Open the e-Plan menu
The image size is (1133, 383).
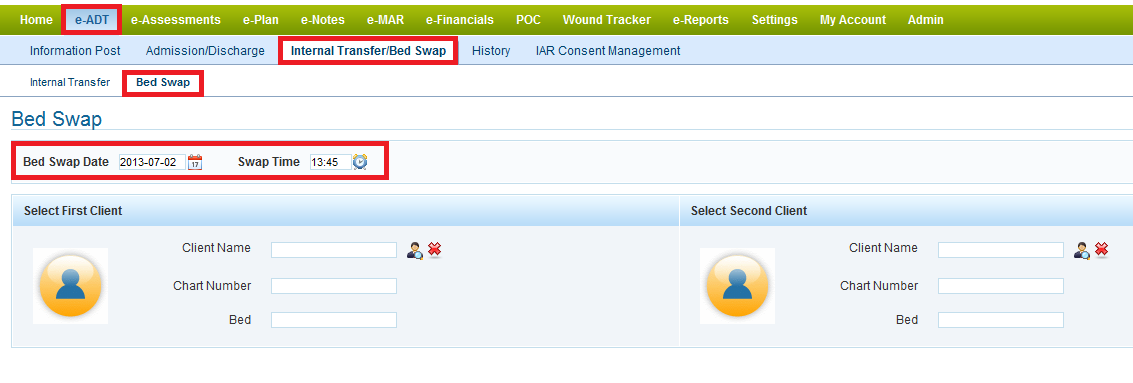(x=261, y=20)
